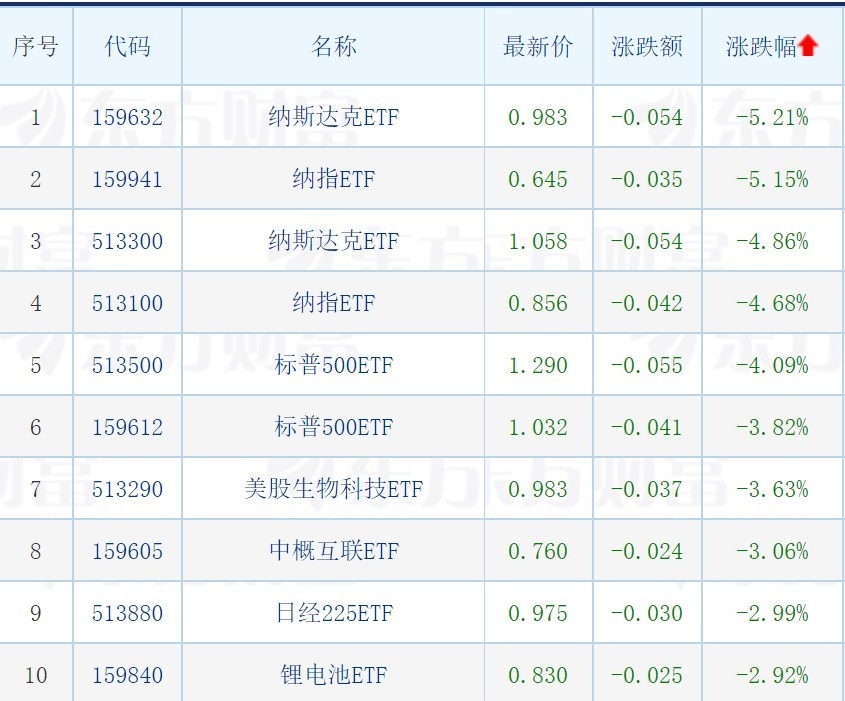Open 纳斯达克ETF link in row 1
The height and width of the screenshot is (701, 845).
(x=333, y=118)
